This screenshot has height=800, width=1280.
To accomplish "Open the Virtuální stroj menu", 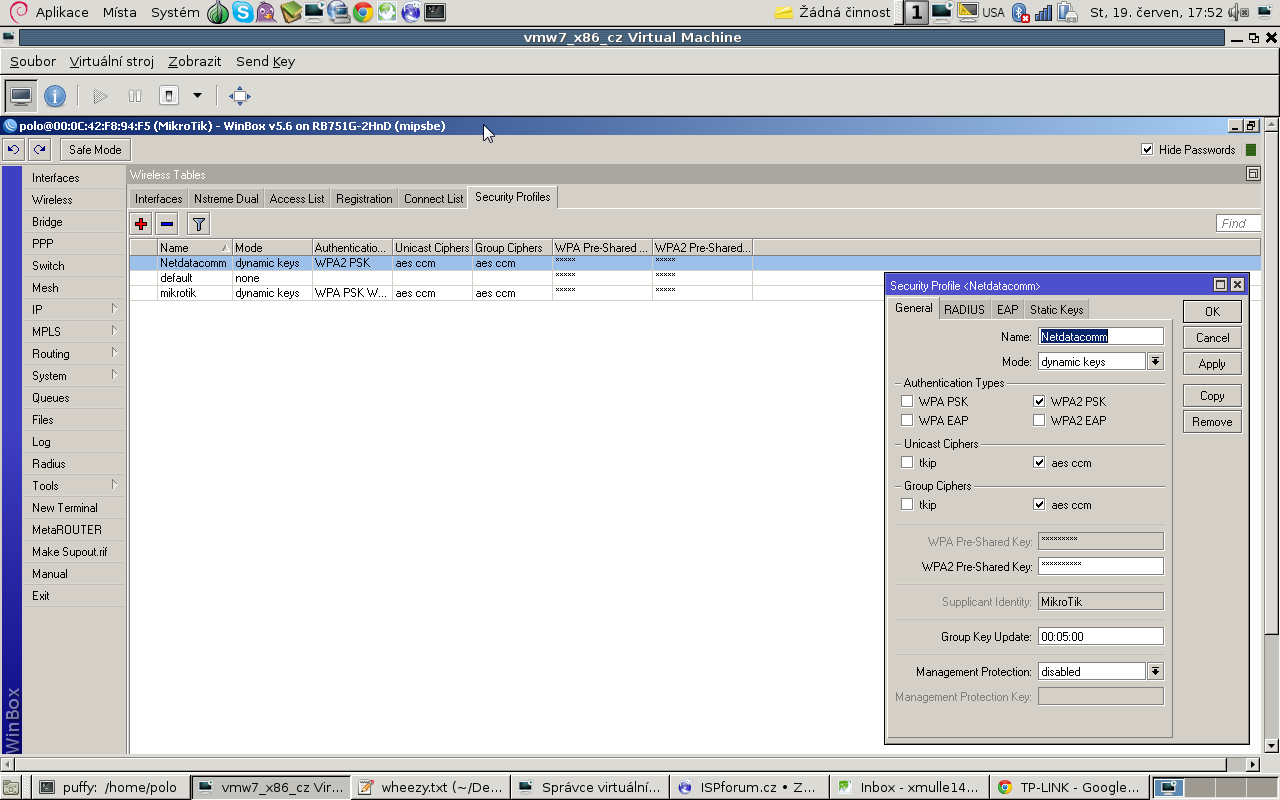I will pos(112,61).
